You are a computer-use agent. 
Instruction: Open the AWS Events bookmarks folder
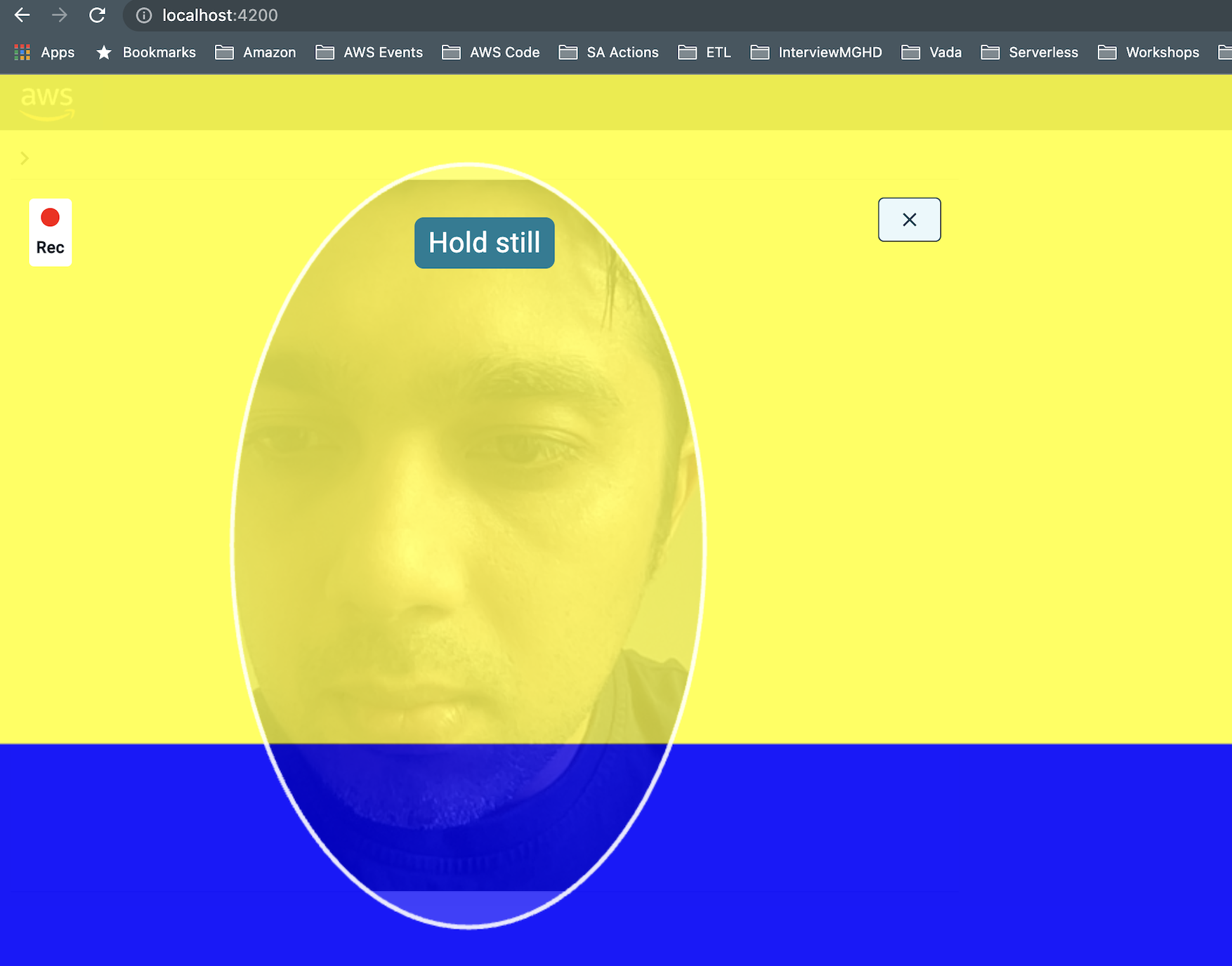(369, 52)
